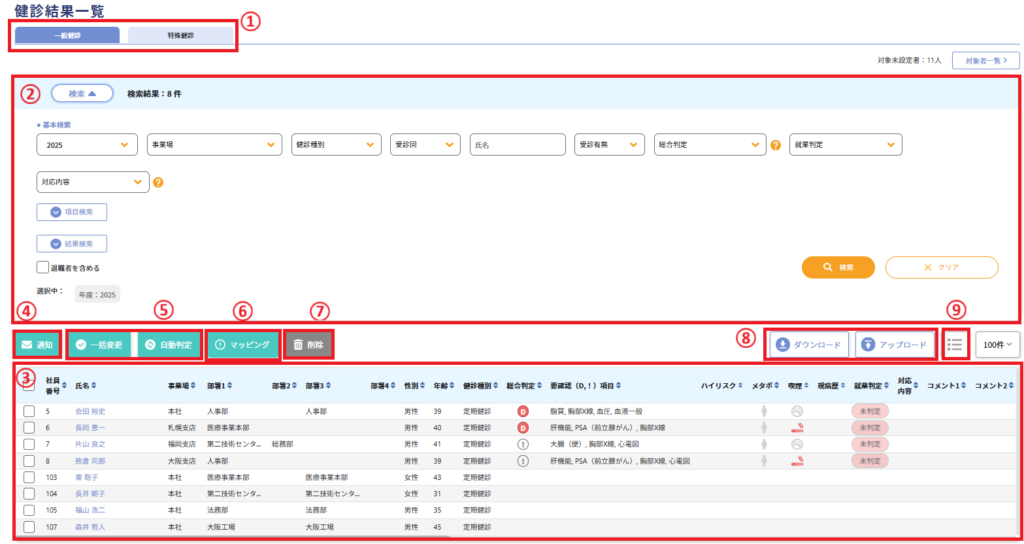The width and height of the screenshot is (1024, 544).
Task: Select the 一般健診 tab
Action: click(68, 35)
